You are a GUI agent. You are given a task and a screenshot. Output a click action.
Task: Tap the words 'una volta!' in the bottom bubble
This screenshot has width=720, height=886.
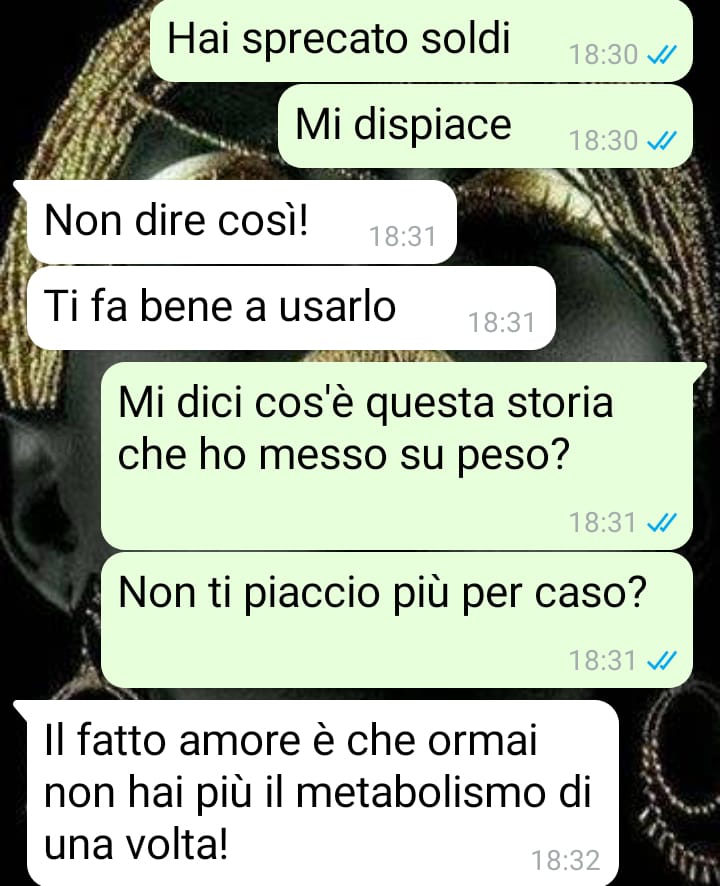pos(136,846)
